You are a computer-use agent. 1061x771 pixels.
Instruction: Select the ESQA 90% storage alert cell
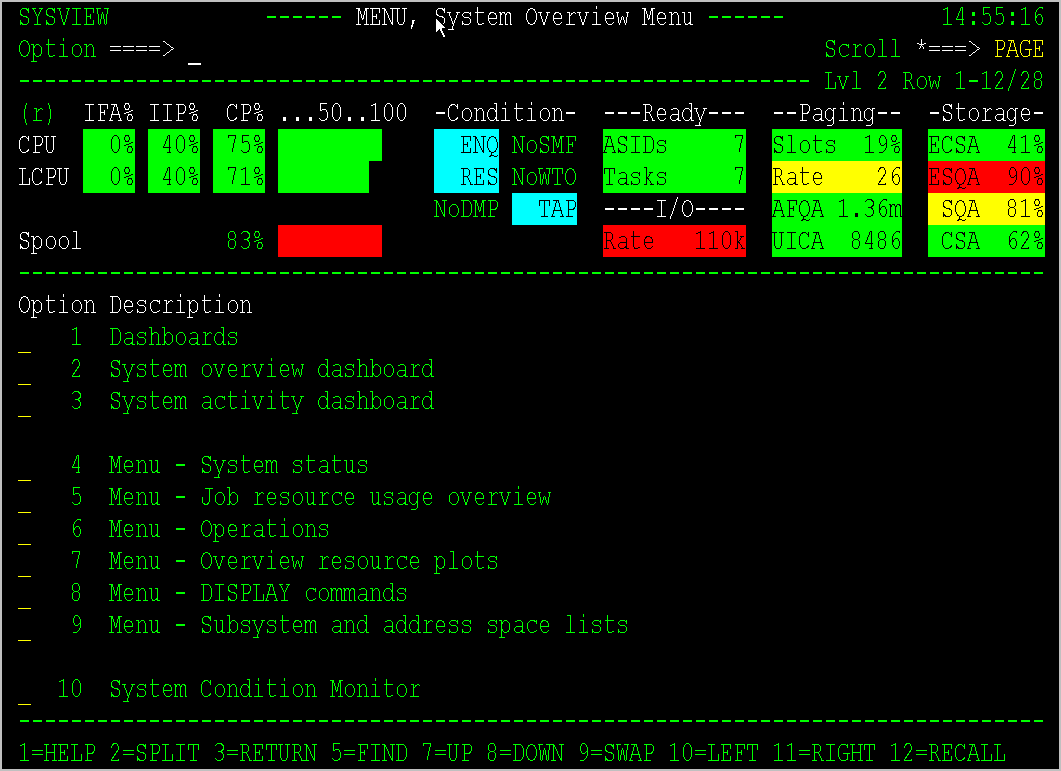[986, 177]
